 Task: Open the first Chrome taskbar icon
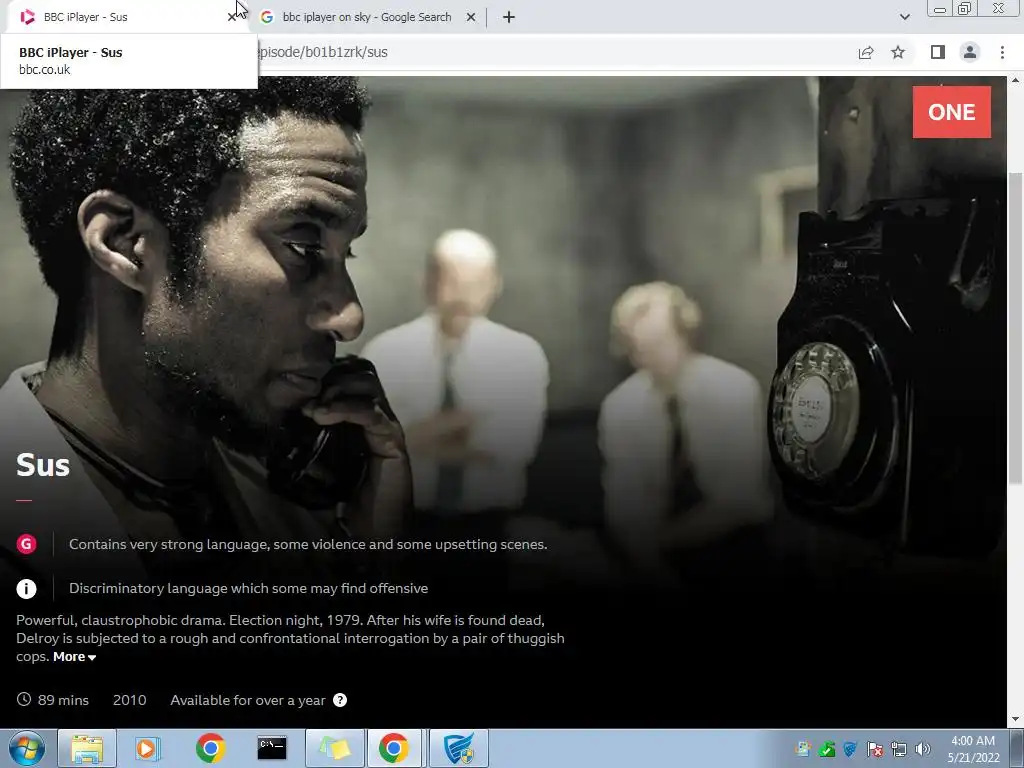coord(210,748)
